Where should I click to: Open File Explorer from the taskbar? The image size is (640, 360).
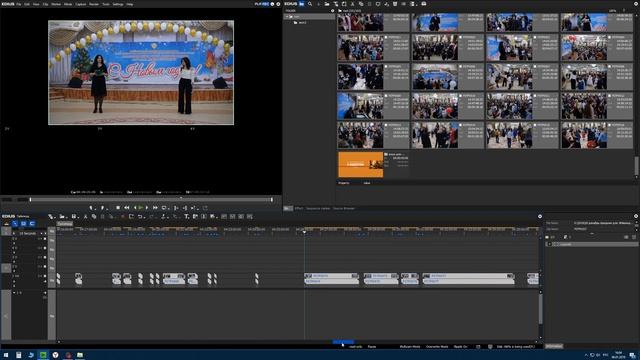click(80, 355)
